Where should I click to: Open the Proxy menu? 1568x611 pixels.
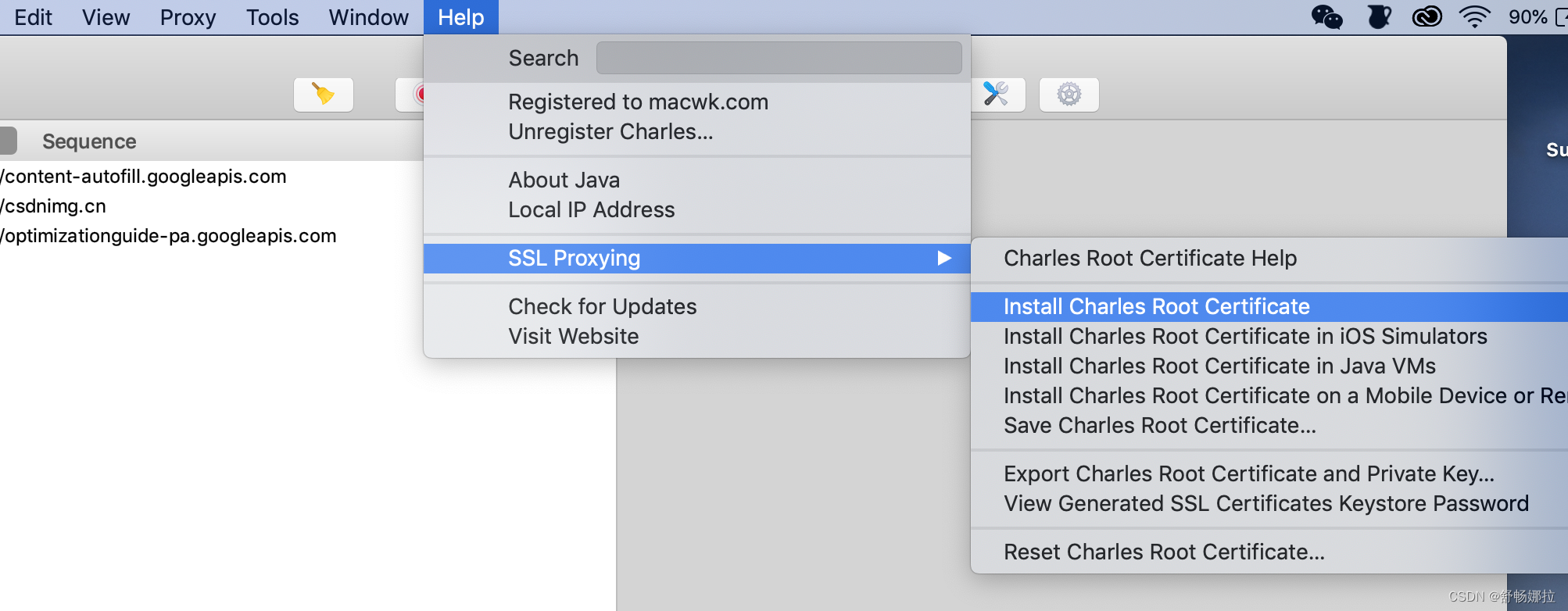(188, 17)
